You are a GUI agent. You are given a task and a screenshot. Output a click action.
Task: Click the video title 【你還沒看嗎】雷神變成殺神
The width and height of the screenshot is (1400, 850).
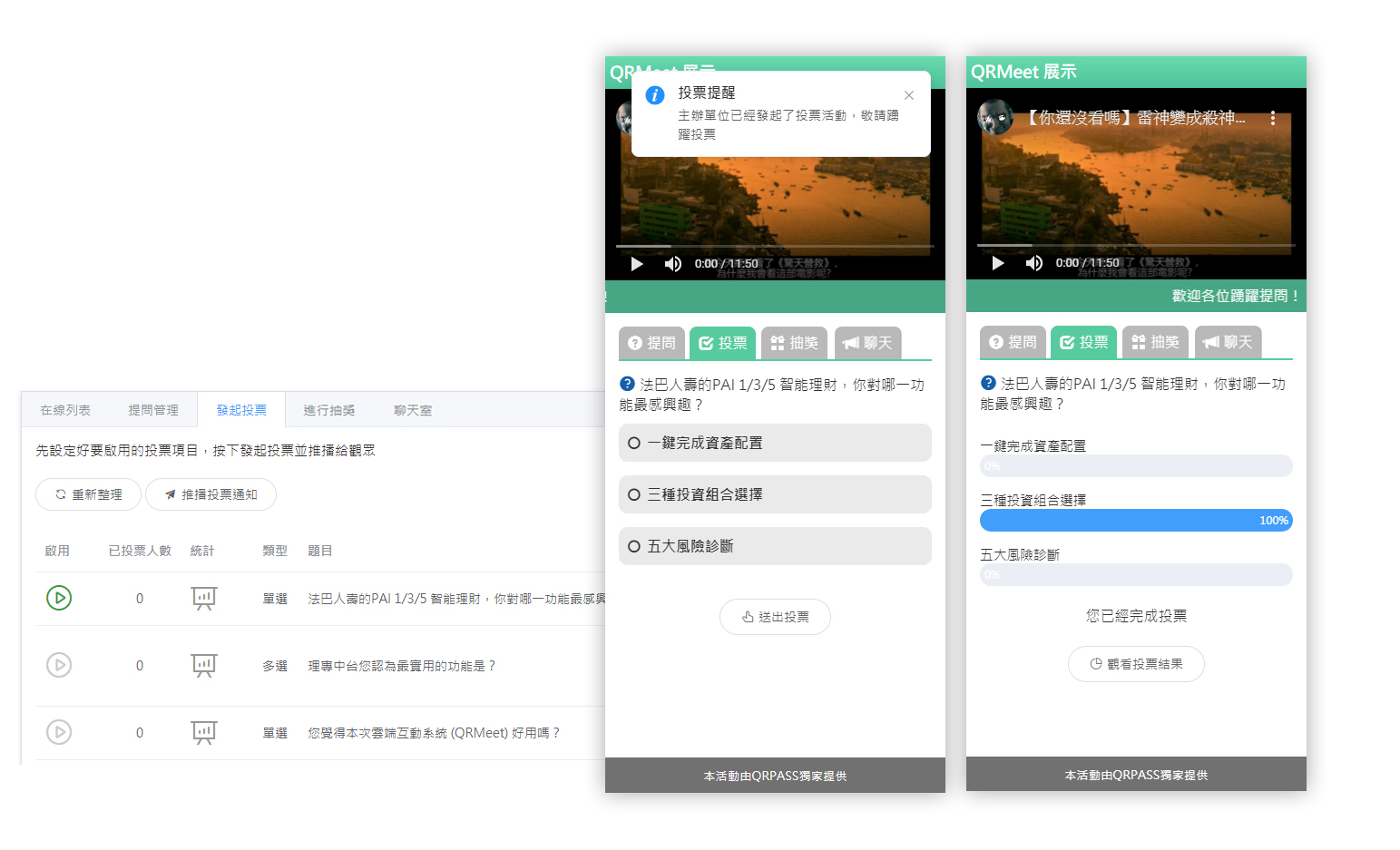click(1136, 118)
